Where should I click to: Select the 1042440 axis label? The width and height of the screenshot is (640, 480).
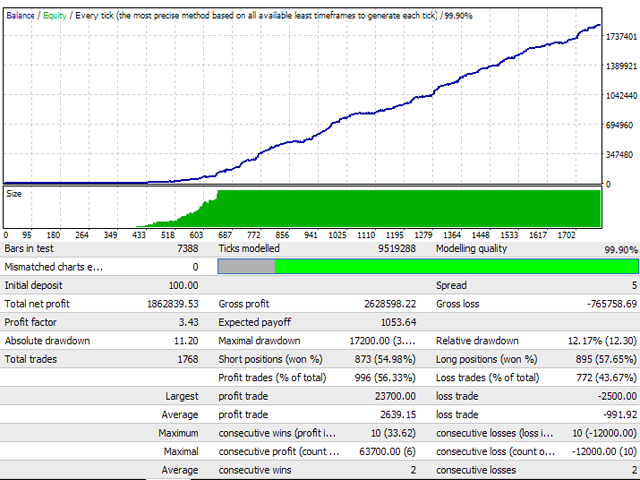pos(621,96)
